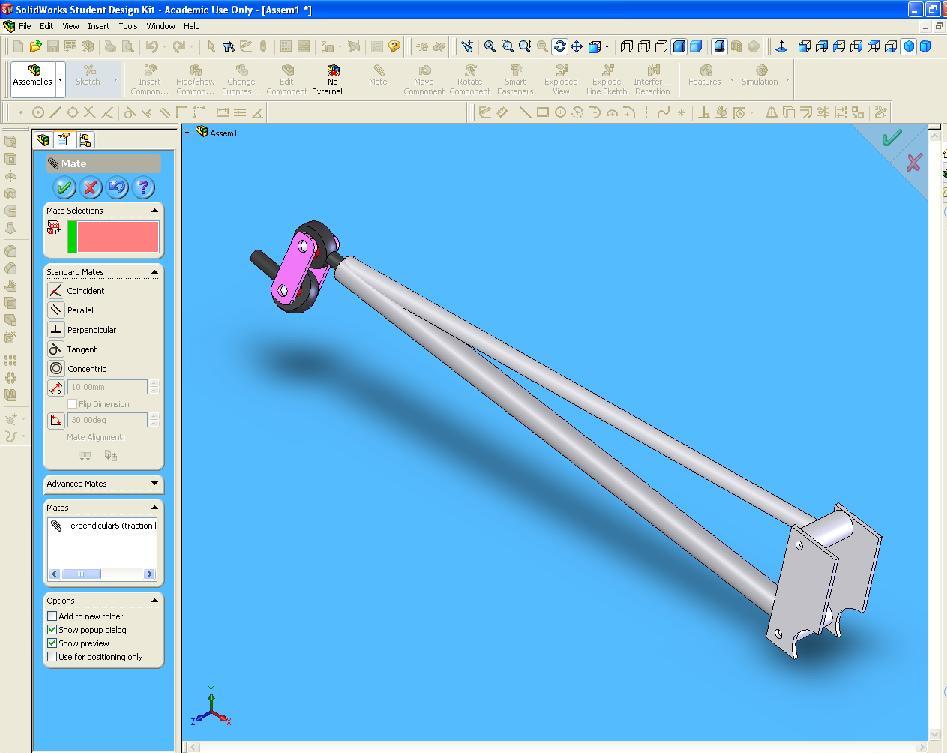947x753 pixels.
Task: Activate the Rotate View toolbar icon
Action: pos(559,46)
